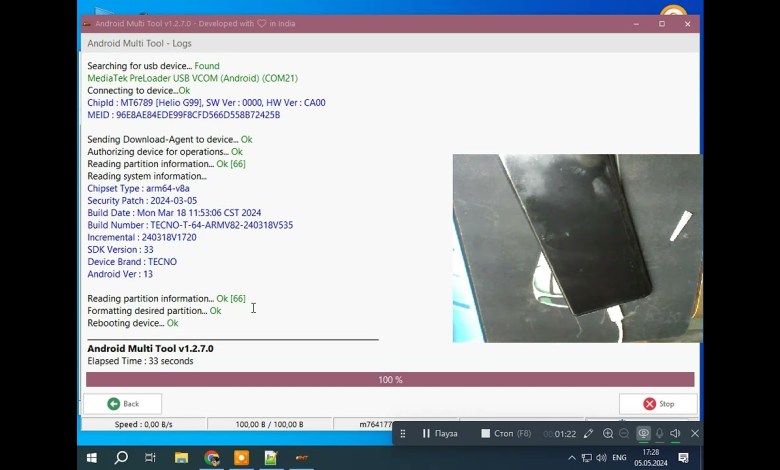780x470 pixels.
Task: Switch to Chrome on the taskbar
Action: (x=211, y=458)
